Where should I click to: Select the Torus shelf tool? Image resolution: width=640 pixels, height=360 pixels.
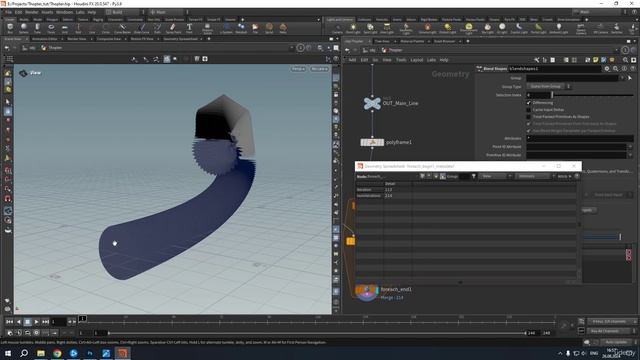[51, 28]
